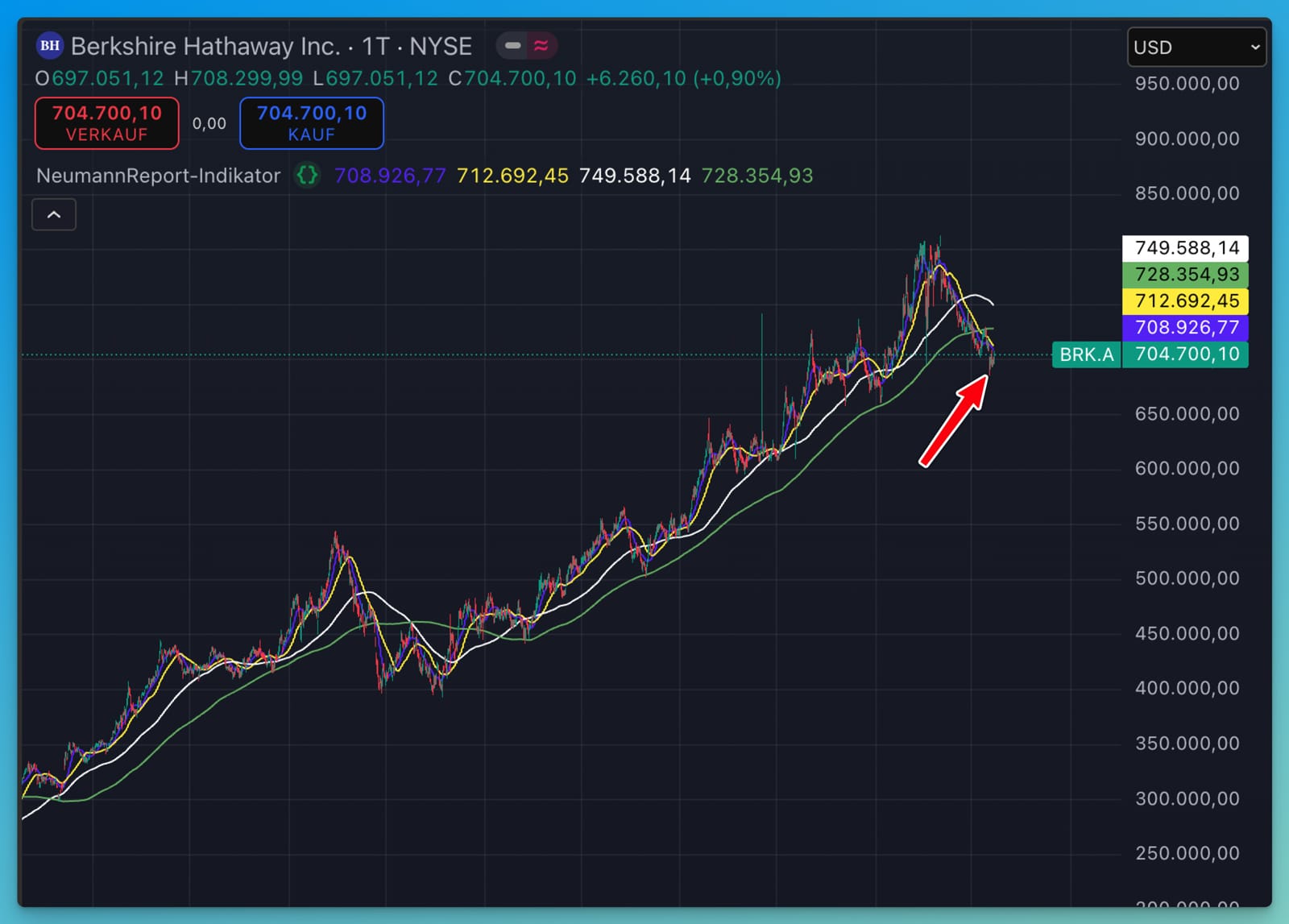Click the close value C704.700,10
Image resolution: width=1289 pixels, height=924 pixels.
point(512,79)
